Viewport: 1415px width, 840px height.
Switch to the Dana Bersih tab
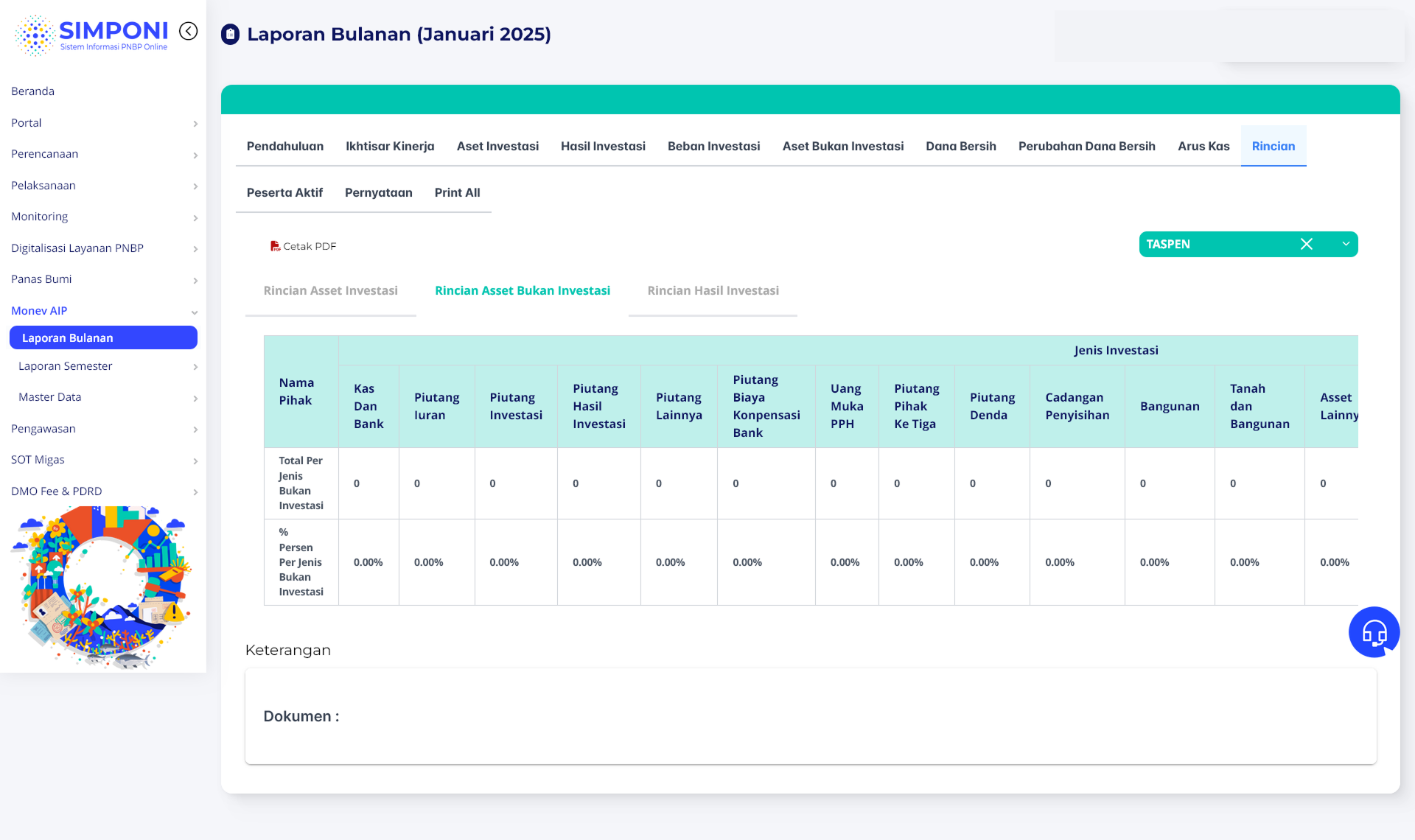pyautogui.click(x=961, y=146)
